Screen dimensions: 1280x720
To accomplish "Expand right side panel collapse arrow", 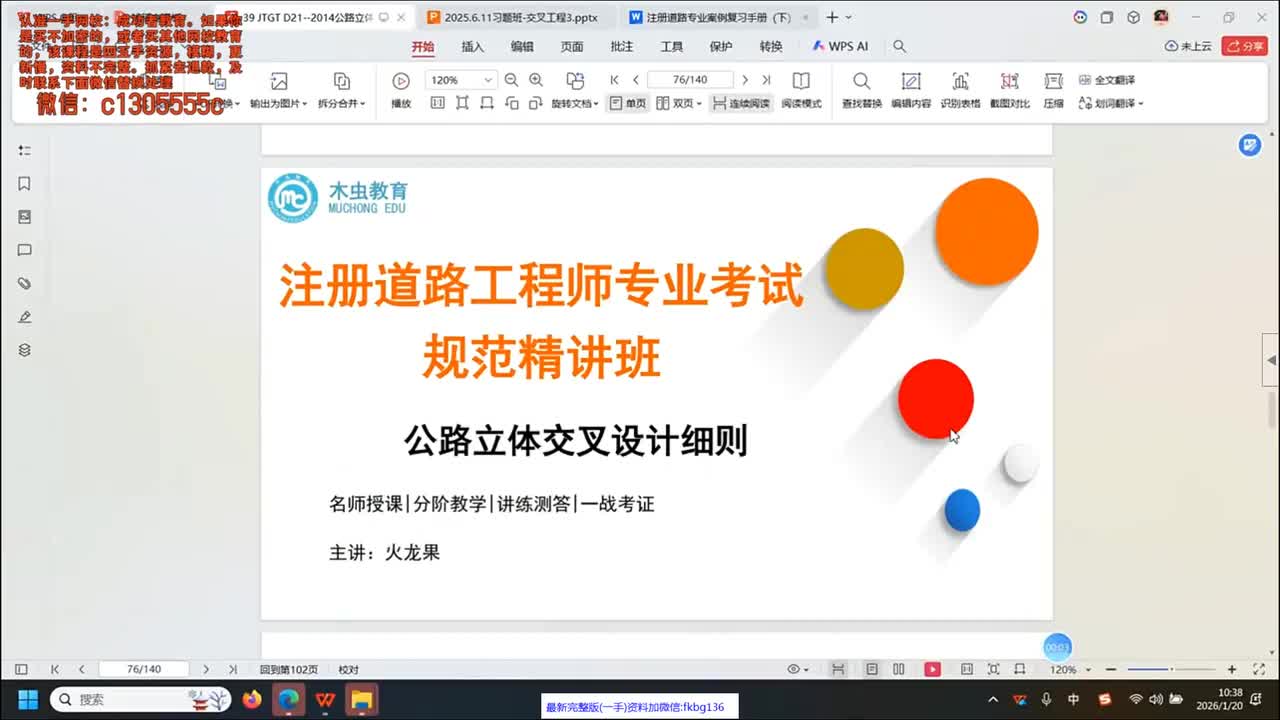I will [1271, 360].
